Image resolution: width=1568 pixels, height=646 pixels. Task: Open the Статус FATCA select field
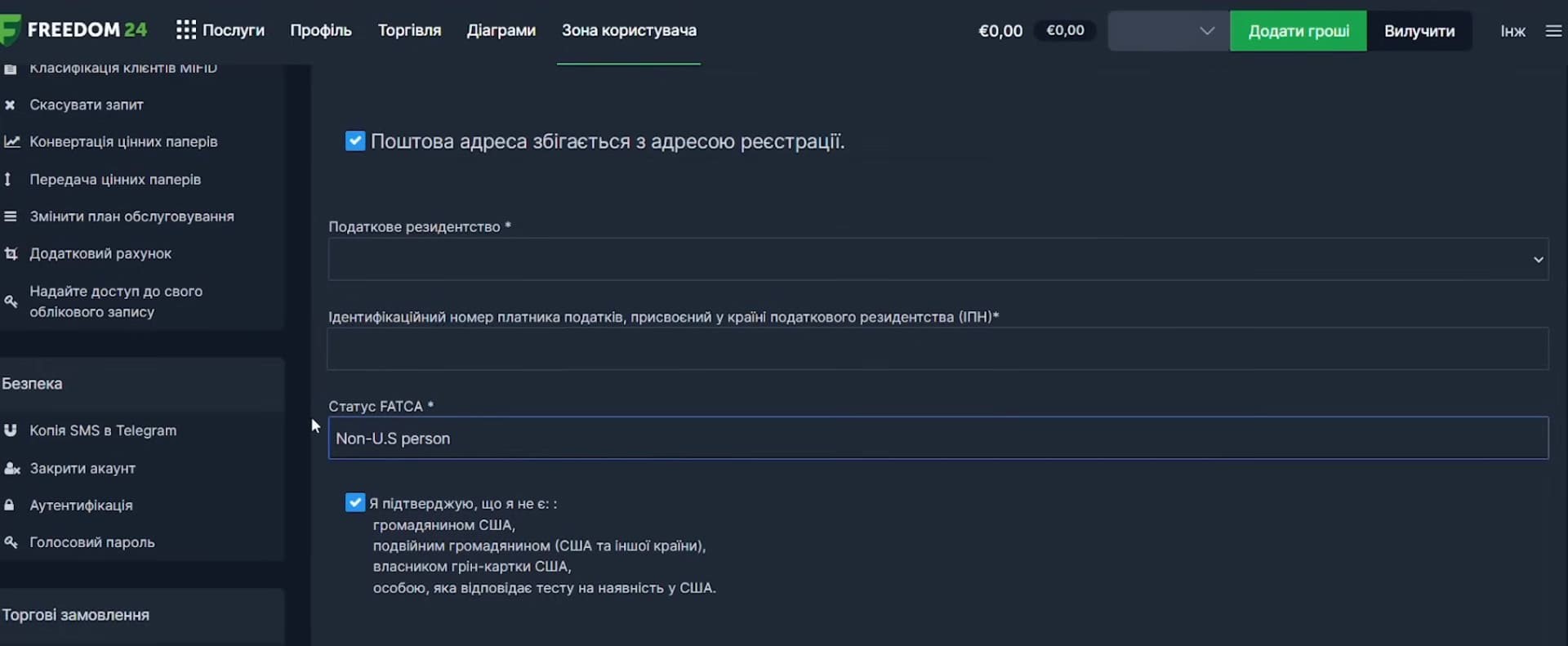[938, 438]
